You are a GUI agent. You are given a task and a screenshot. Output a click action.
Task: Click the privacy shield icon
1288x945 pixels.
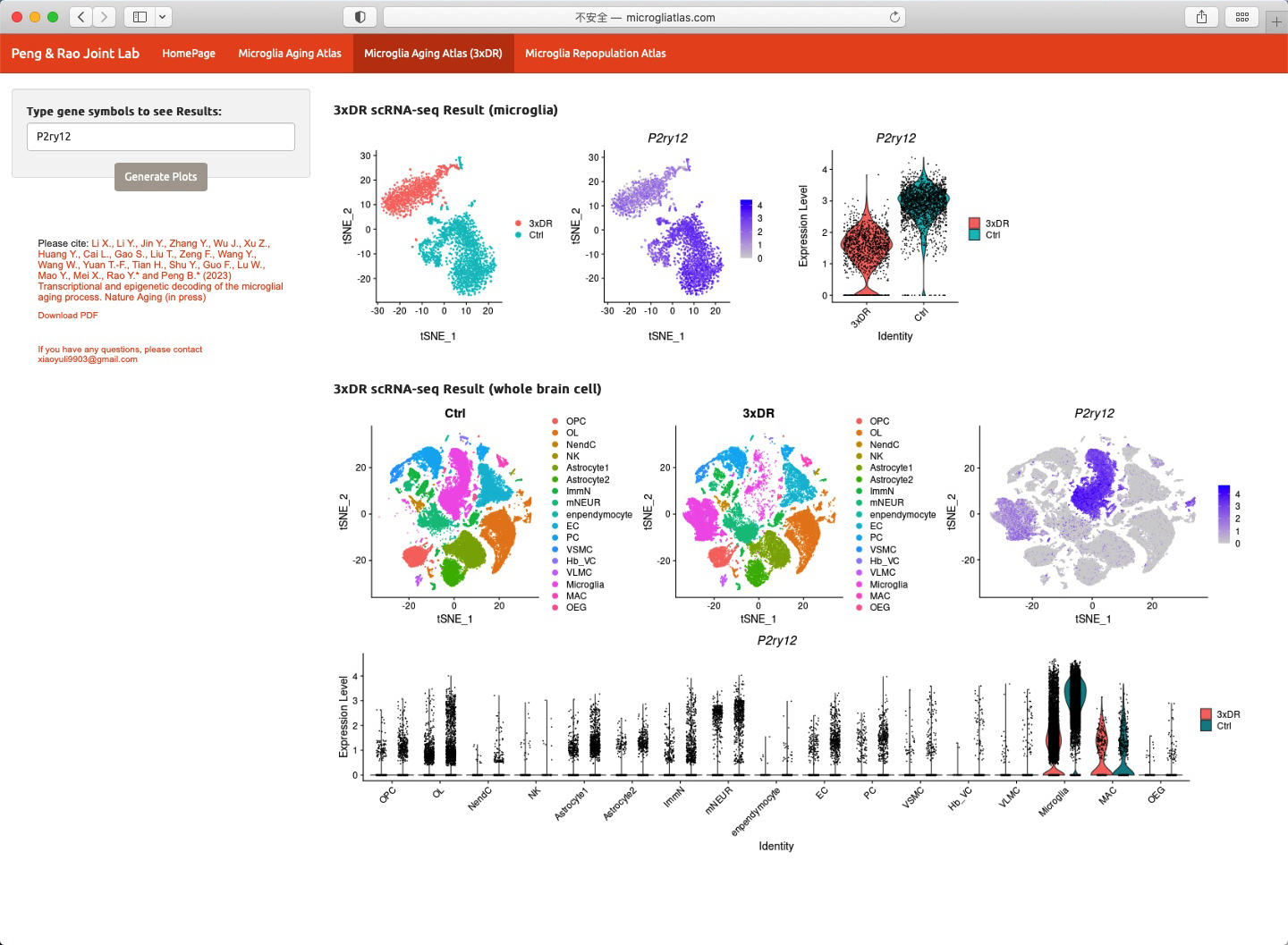point(360,17)
